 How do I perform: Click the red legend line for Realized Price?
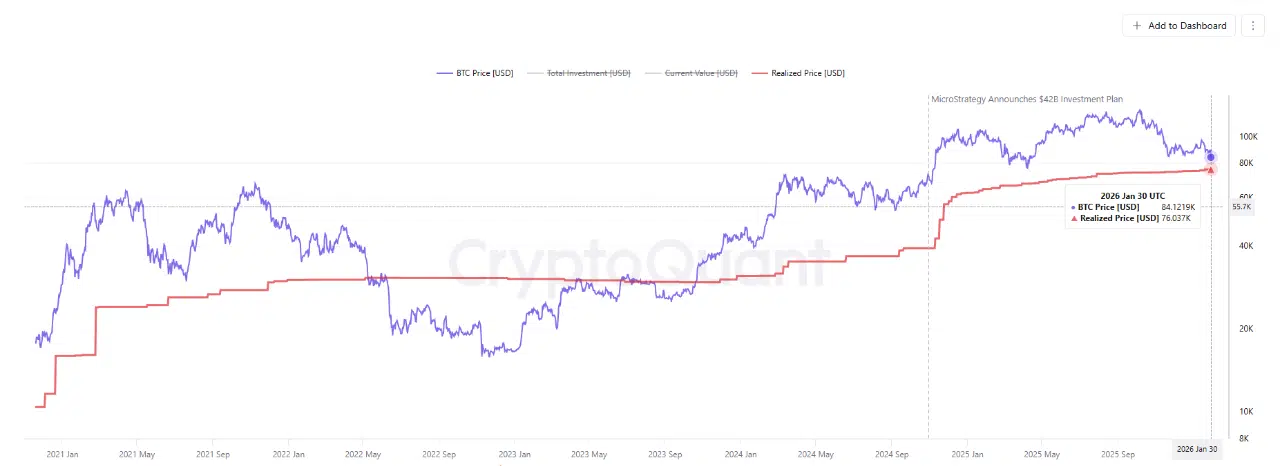point(761,73)
